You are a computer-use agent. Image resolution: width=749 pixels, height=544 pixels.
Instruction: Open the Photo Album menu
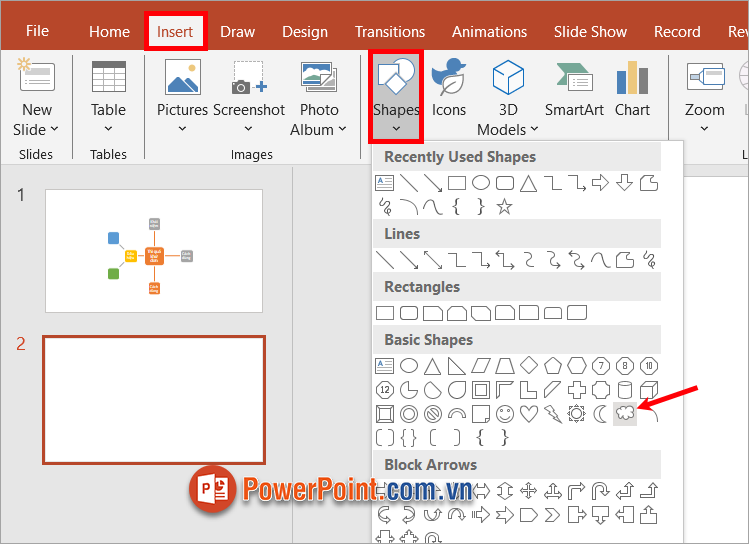(x=319, y=98)
